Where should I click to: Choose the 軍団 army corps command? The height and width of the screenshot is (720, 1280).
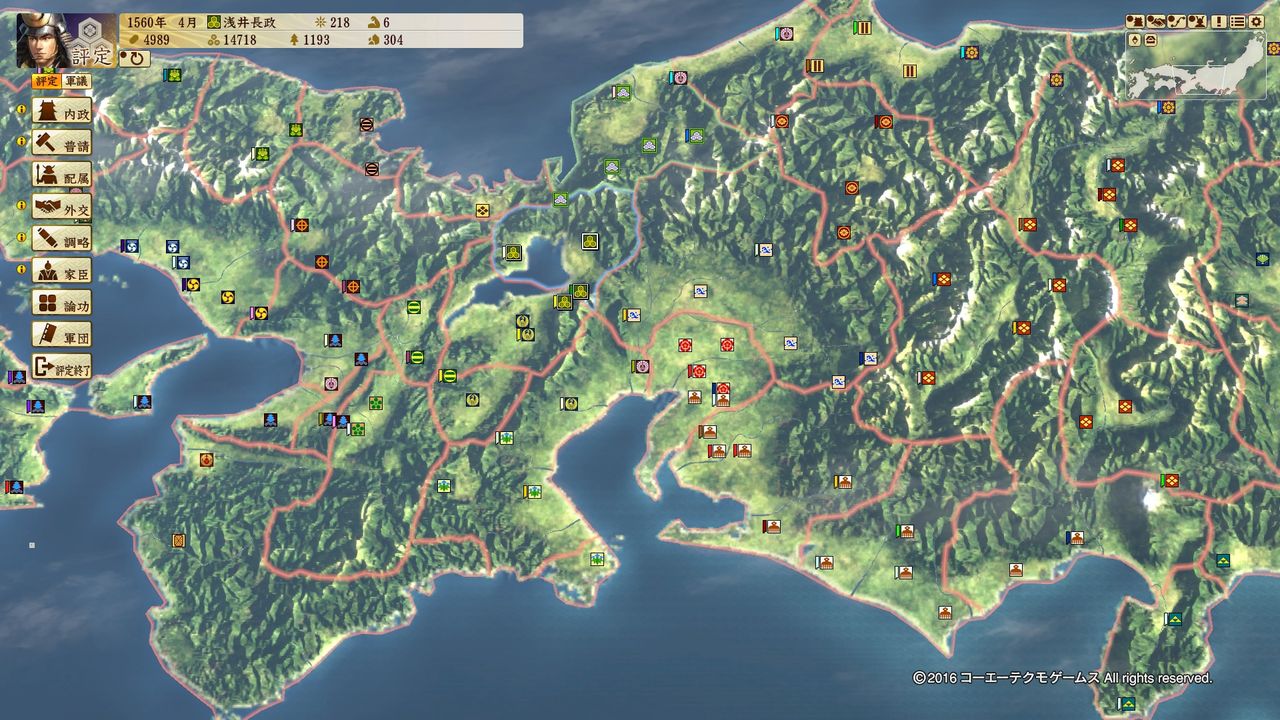point(62,334)
